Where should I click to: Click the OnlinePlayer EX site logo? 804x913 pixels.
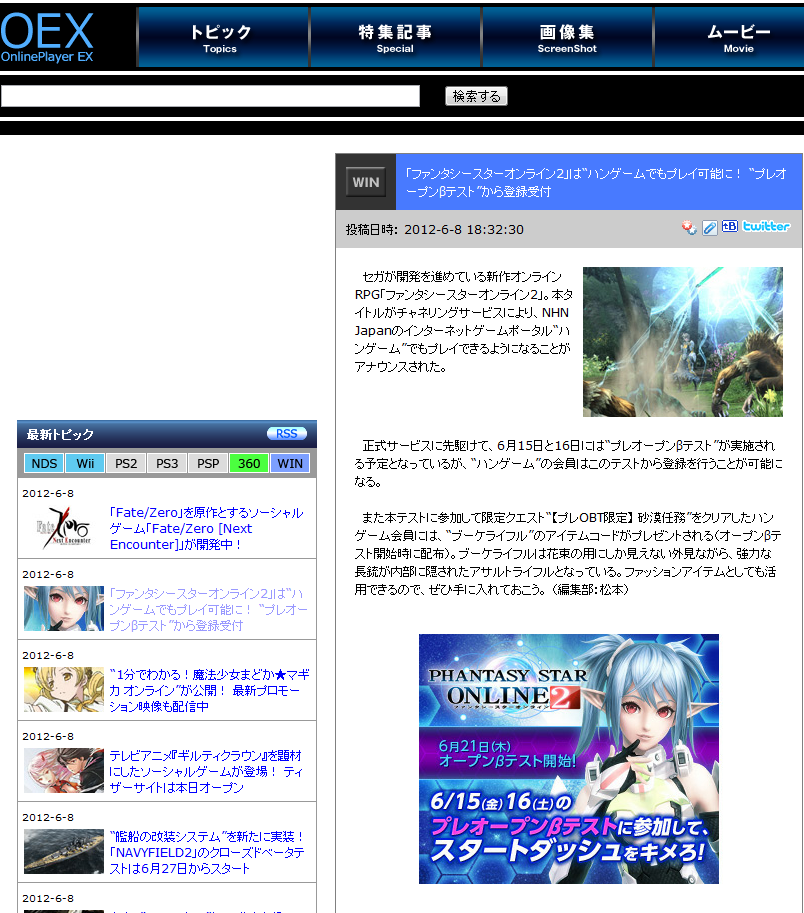[x=47, y=37]
